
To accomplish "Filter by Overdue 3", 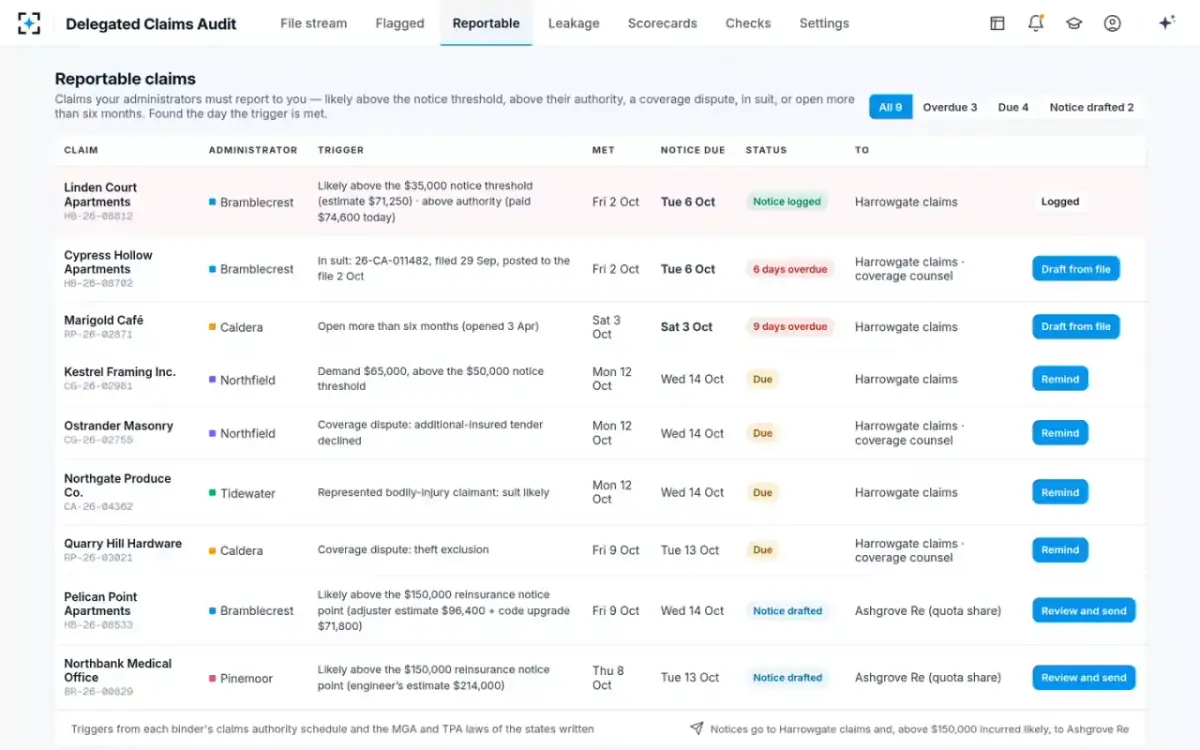I will point(950,107).
